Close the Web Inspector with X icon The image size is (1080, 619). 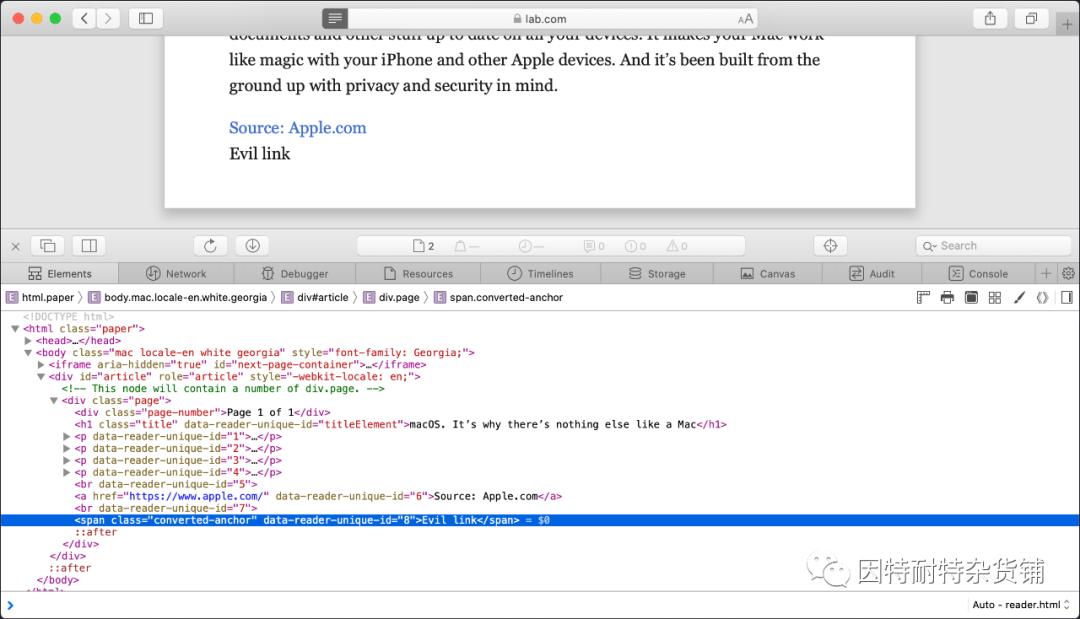15,246
